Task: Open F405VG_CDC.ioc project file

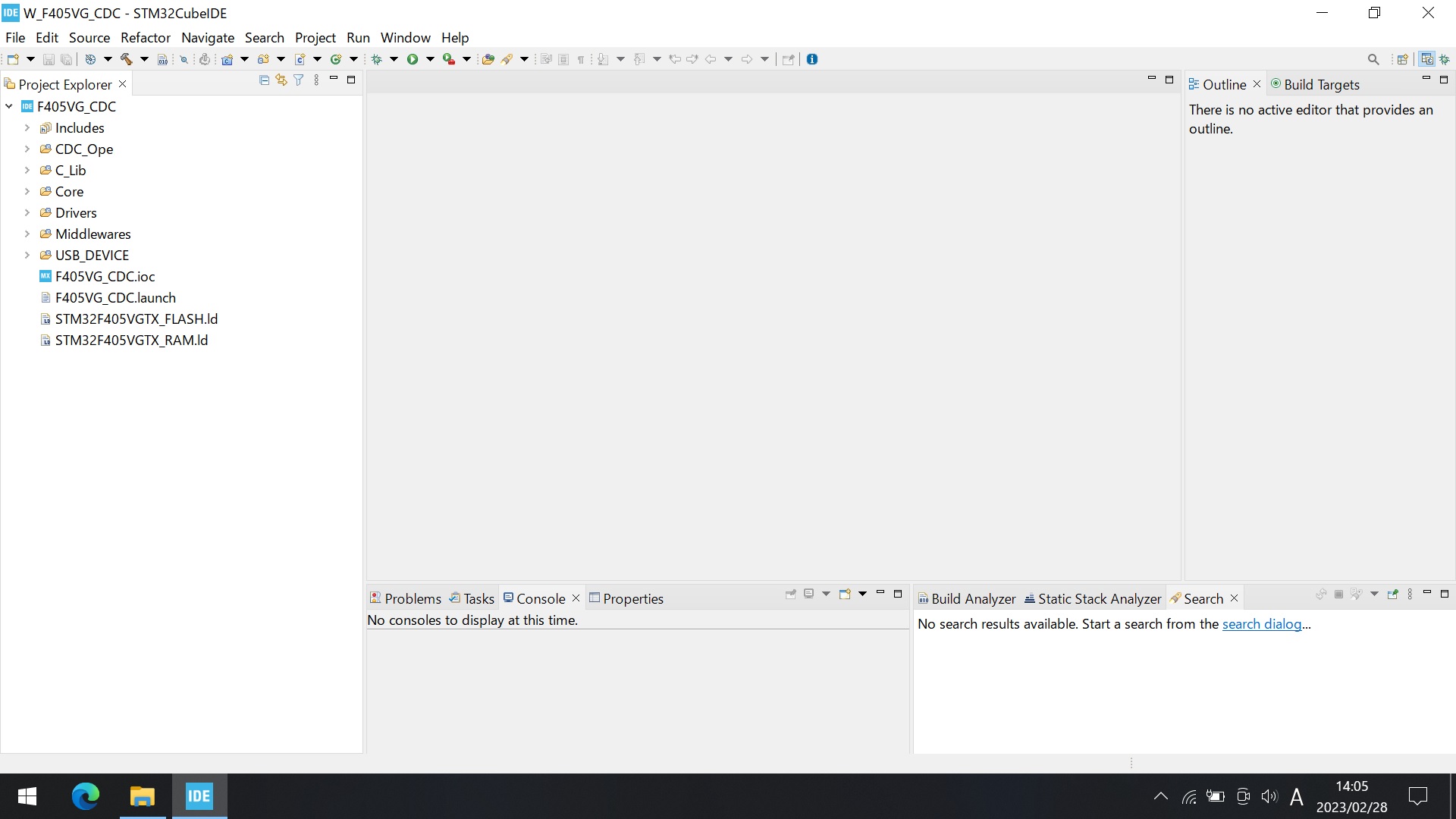Action: point(105,275)
